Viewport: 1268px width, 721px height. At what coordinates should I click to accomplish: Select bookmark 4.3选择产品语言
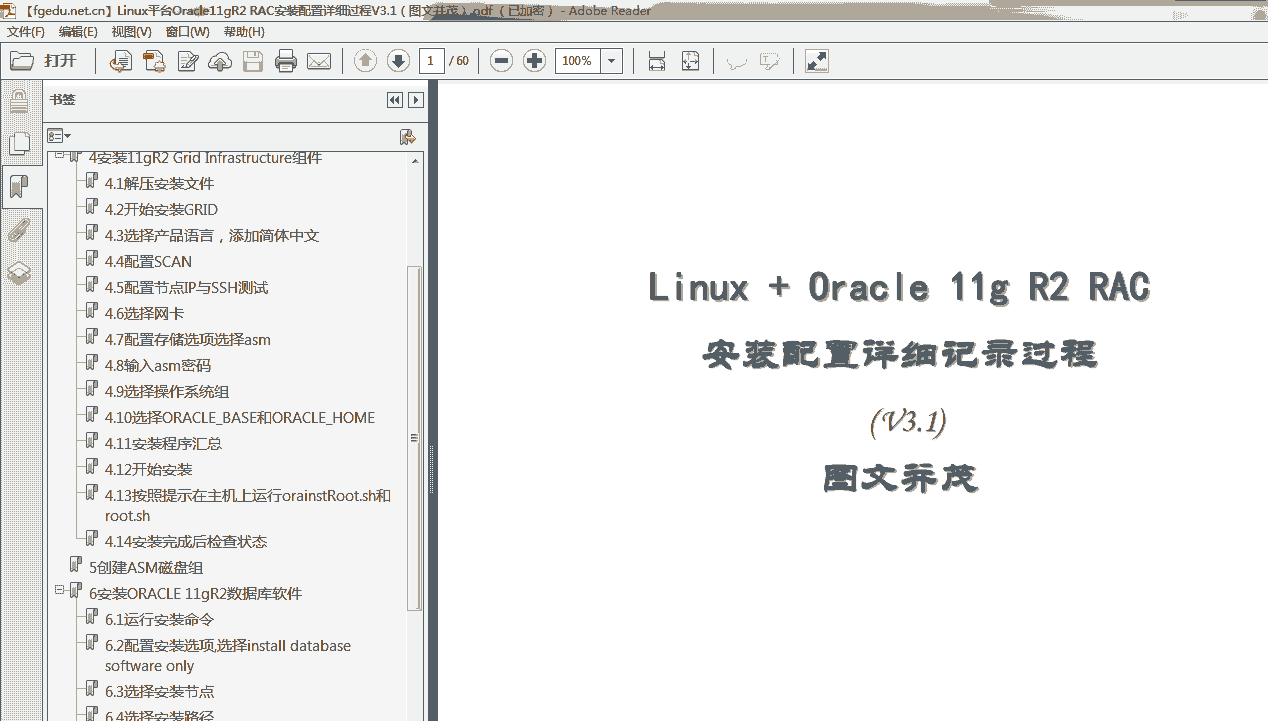pos(212,236)
